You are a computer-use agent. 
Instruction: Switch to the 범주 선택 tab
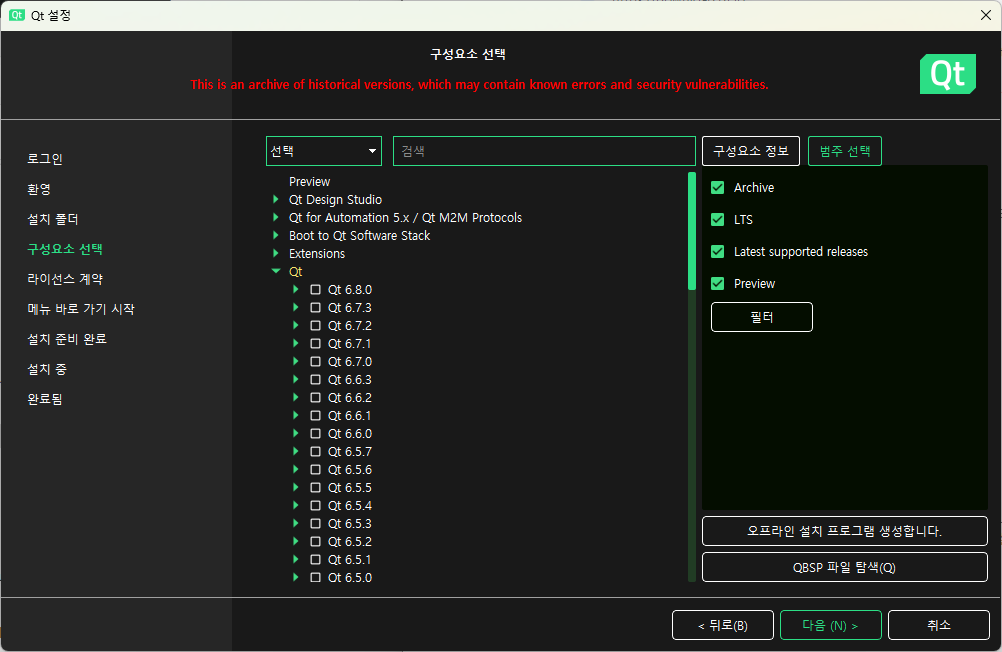click(845, 151)
